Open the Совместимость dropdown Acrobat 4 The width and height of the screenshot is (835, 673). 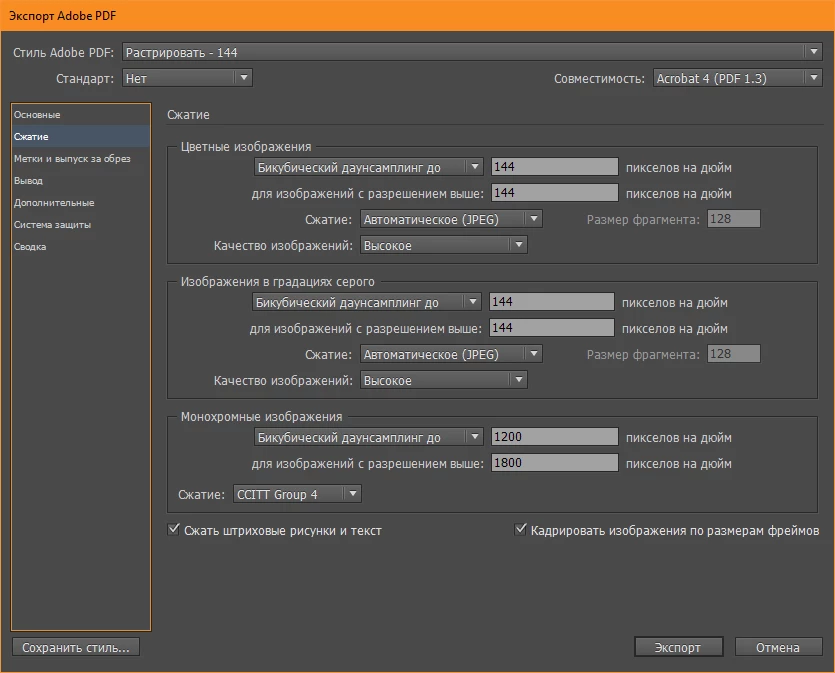point(738,78)
